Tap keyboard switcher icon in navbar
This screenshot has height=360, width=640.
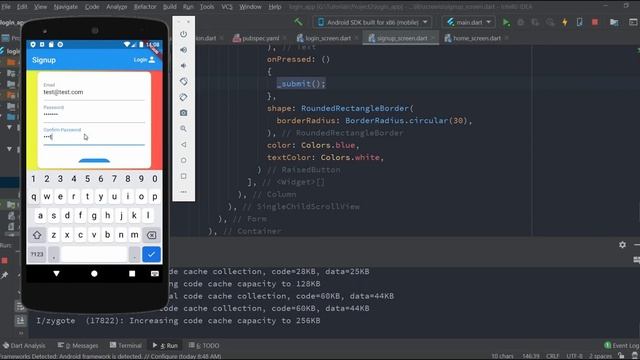click(x=155, y=273)
